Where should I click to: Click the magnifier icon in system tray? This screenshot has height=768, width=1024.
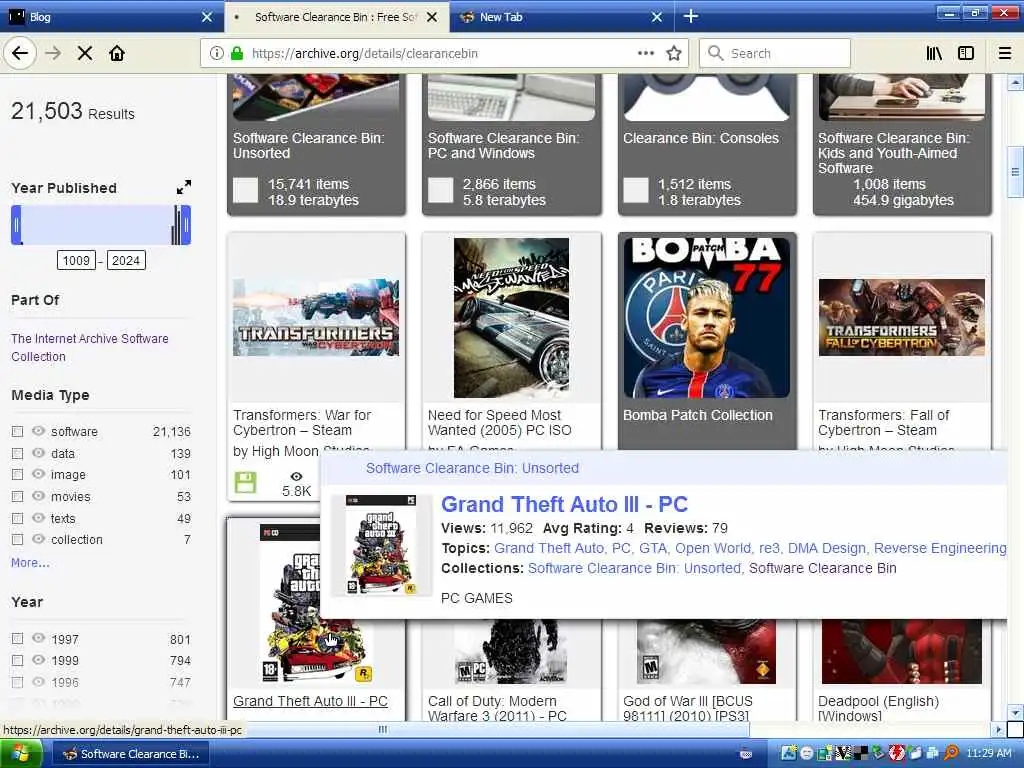click(x=952, y=754)
